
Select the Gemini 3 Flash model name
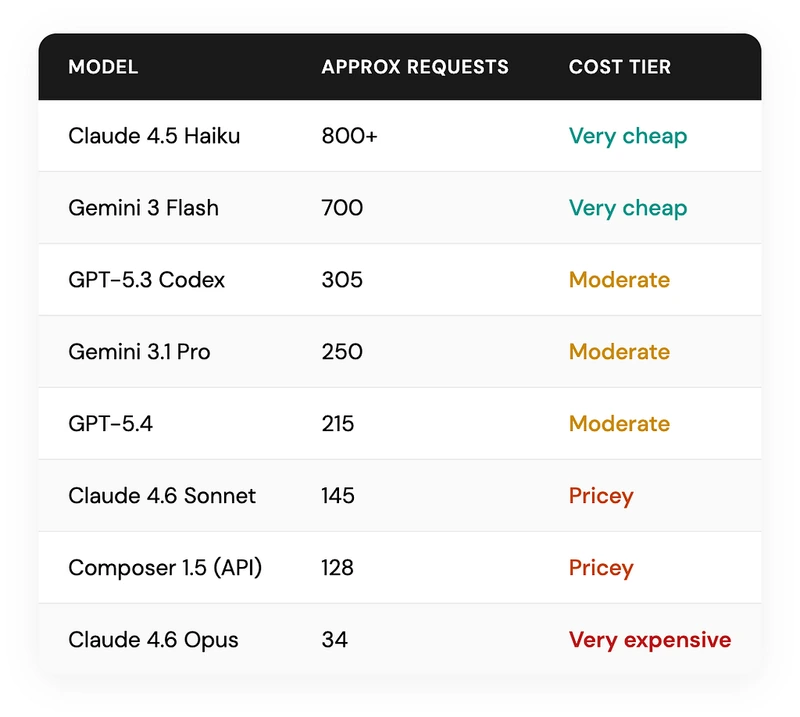point(143,208)
